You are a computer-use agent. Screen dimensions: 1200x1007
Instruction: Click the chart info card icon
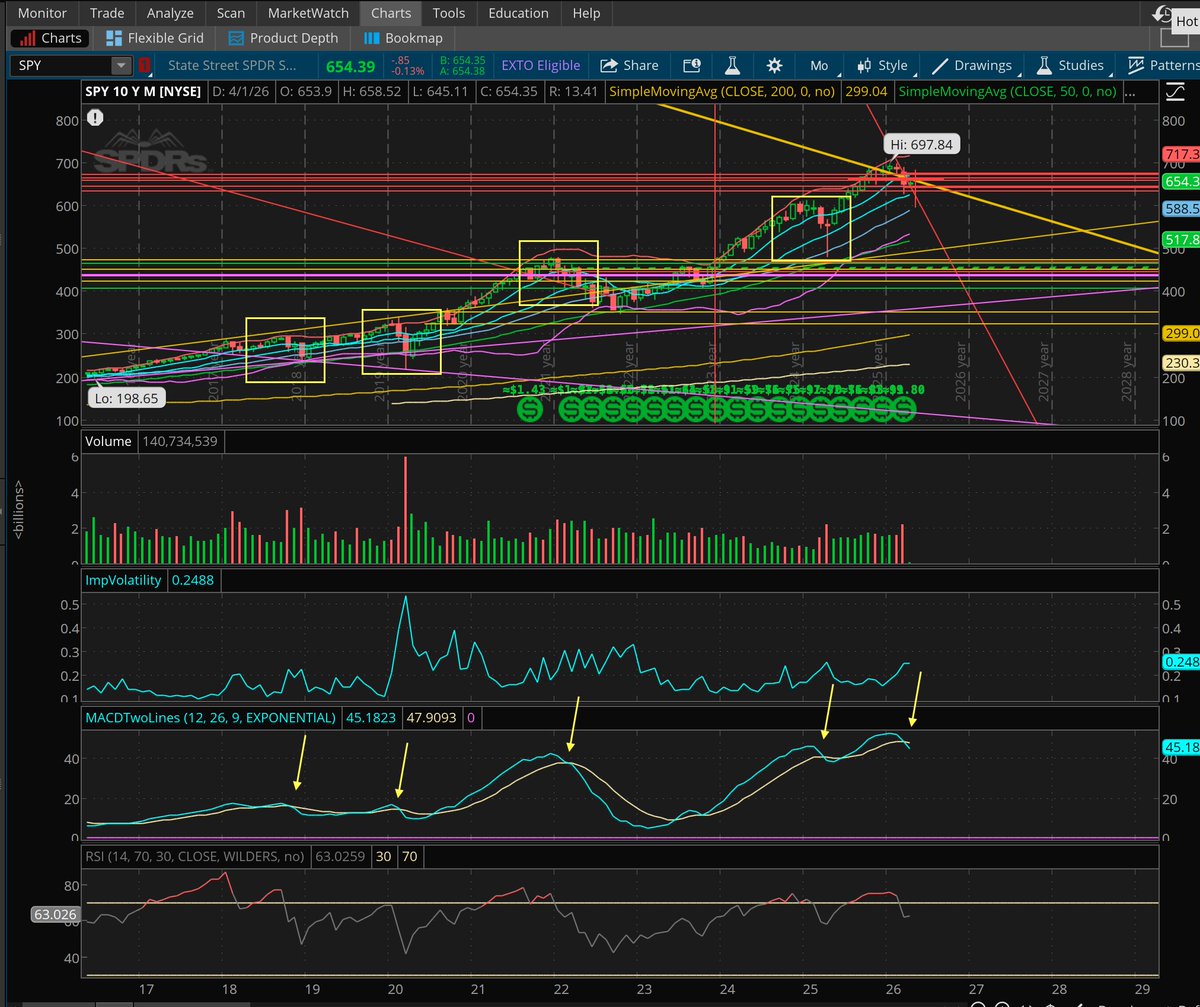(691, 65)
